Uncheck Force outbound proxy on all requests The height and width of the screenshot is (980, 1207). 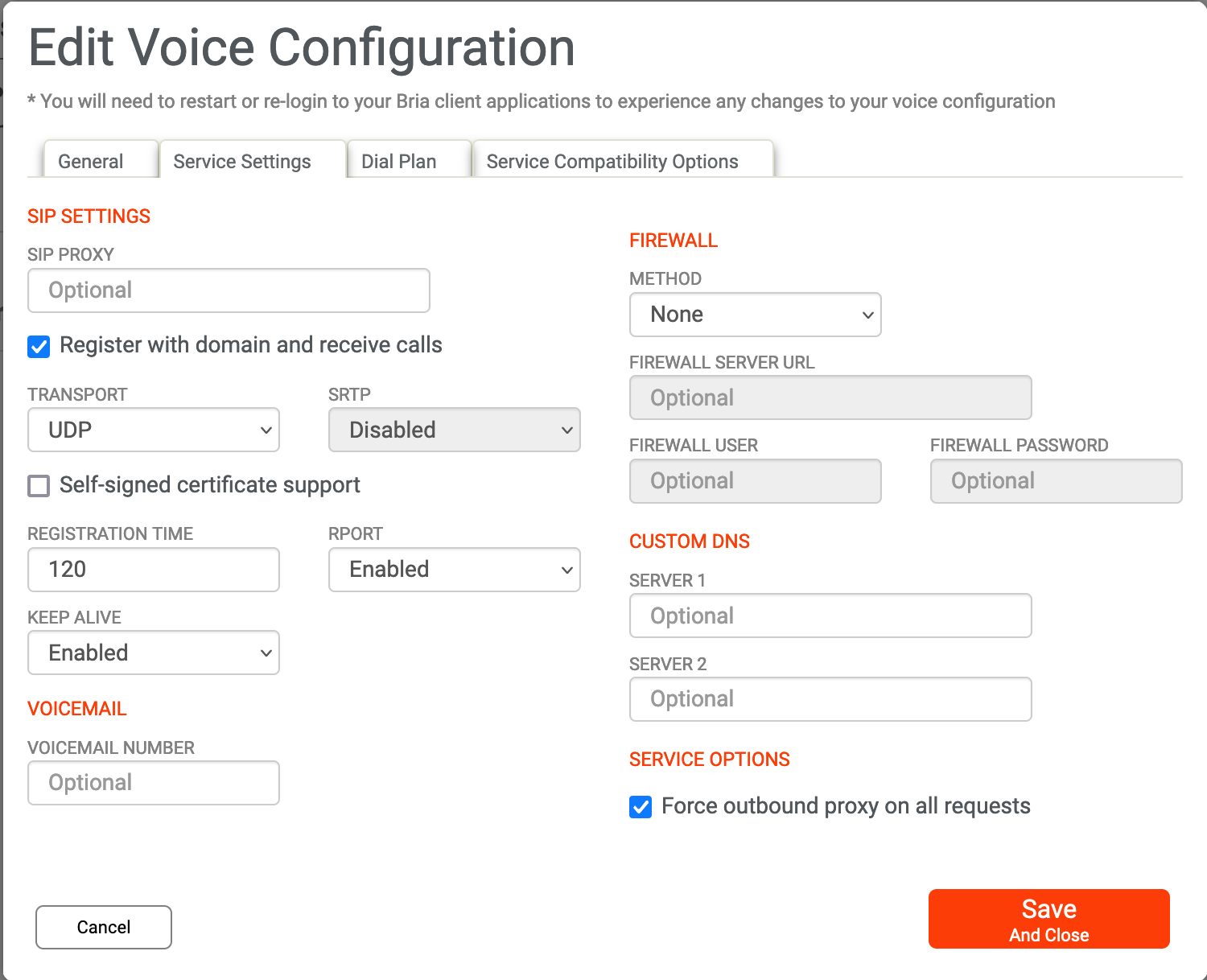pyautogui.click(x=641, y=807)
